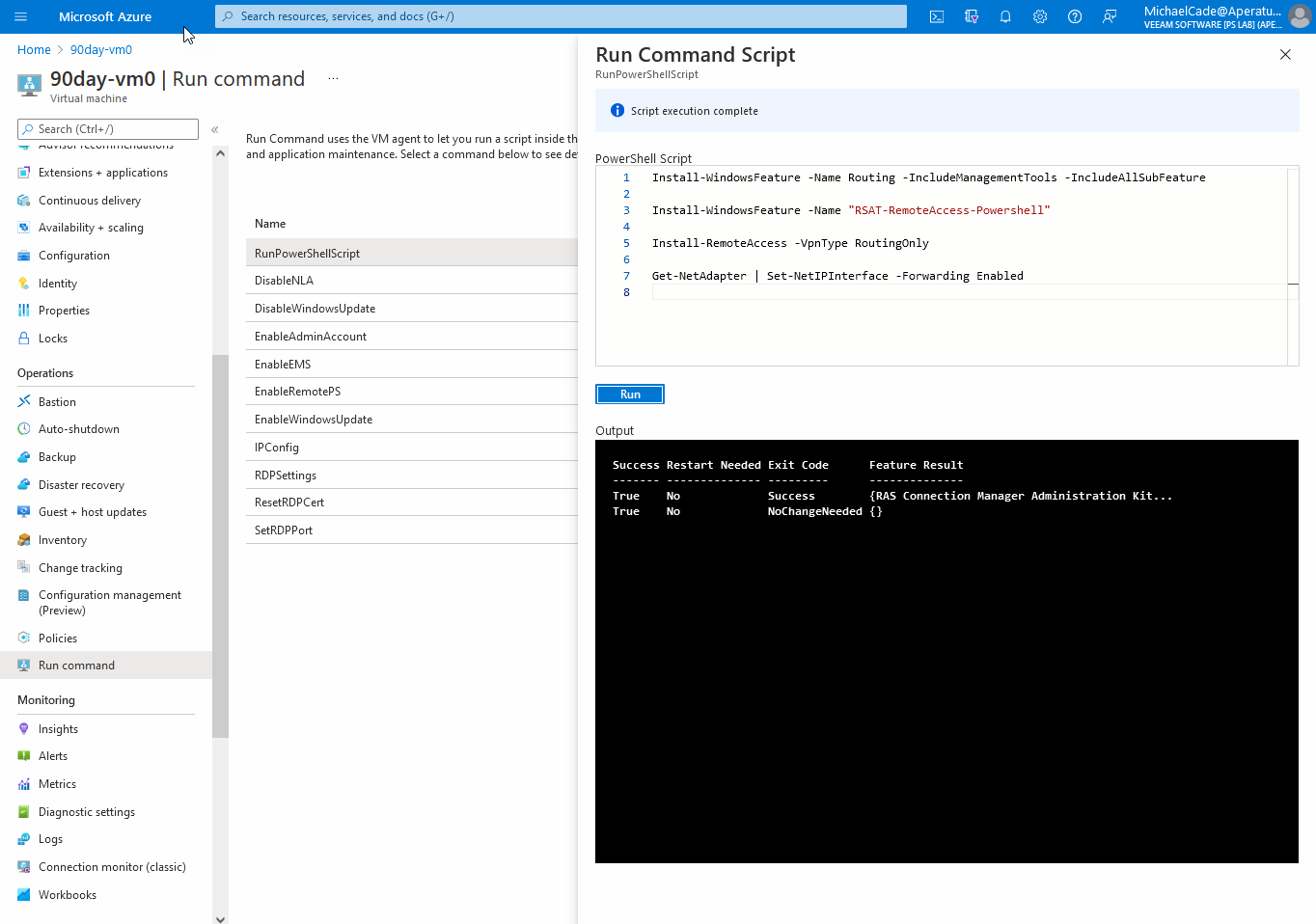
Task: Select the EnableRemotePS command
Action: pyautogui.click(x=297, y=392)
